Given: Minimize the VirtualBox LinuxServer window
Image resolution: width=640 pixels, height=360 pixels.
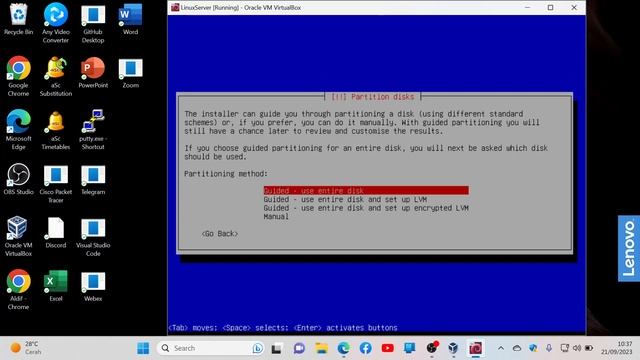Looking at the screenshot, I should pos(527,7).
